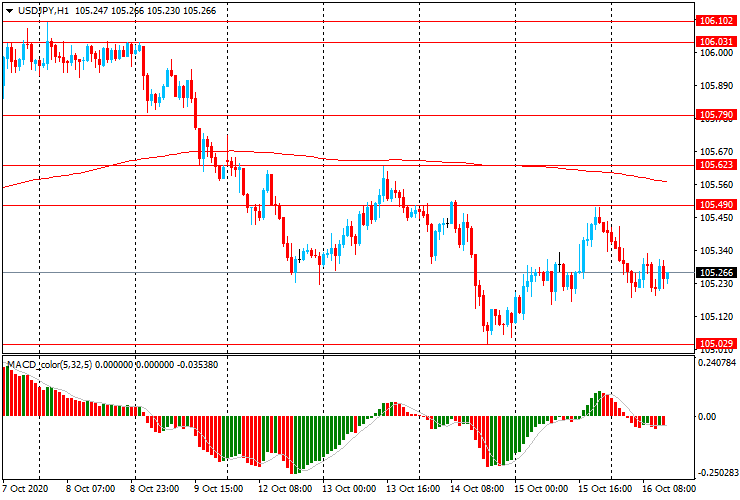Click the 106.000 price scale value

[716, 53]
